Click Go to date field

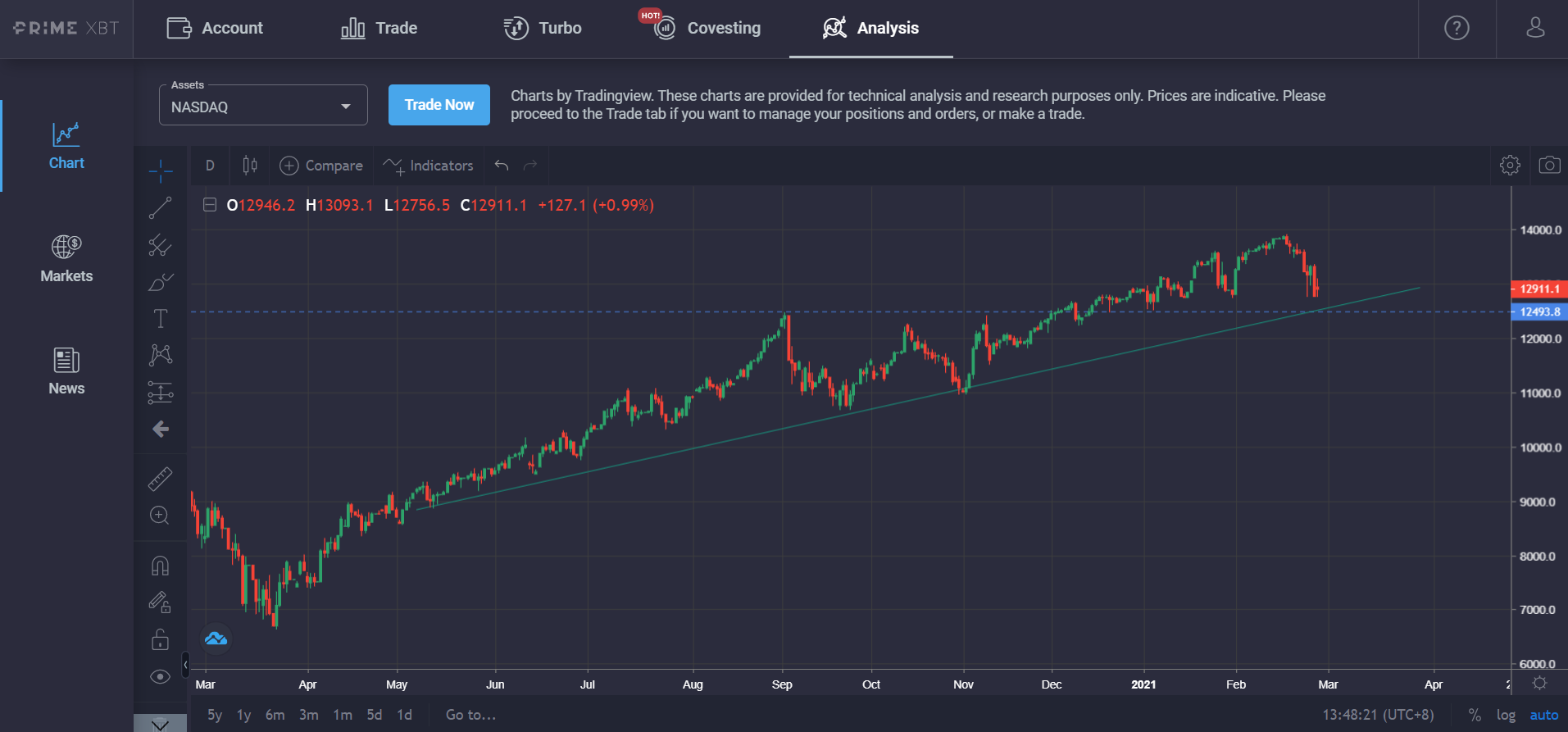pos(470,715)
